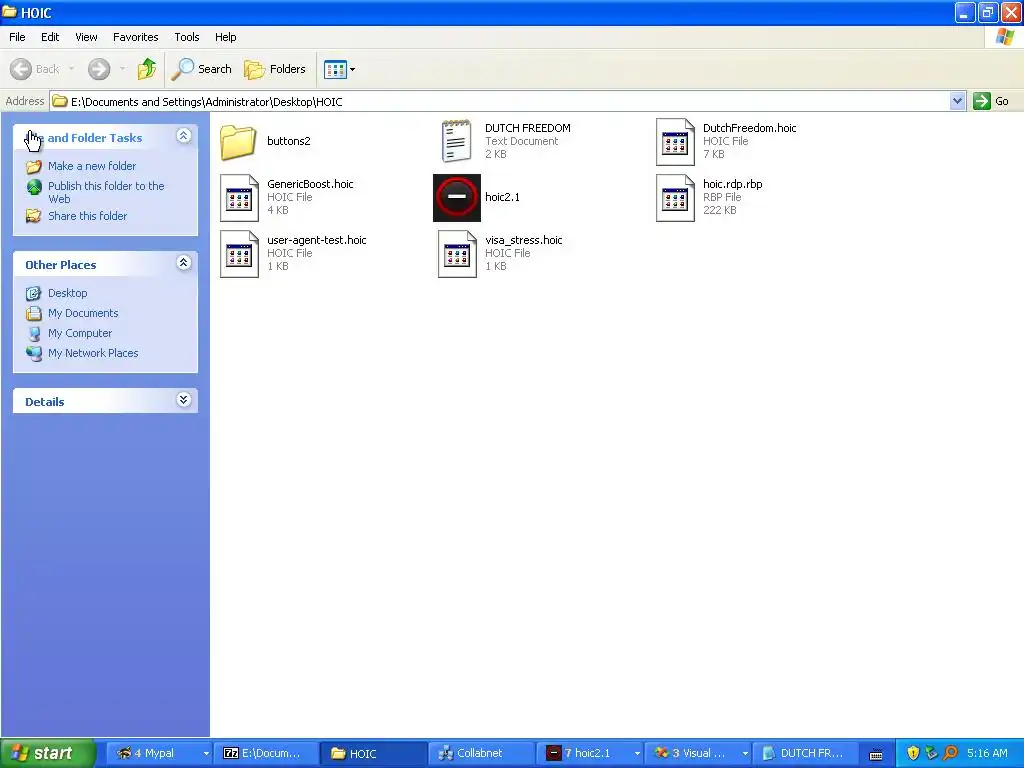The width and height of the screenshot is (1024, 768).
Task: Click the Publish to Web globe icon
Action: tap(34, 187)
